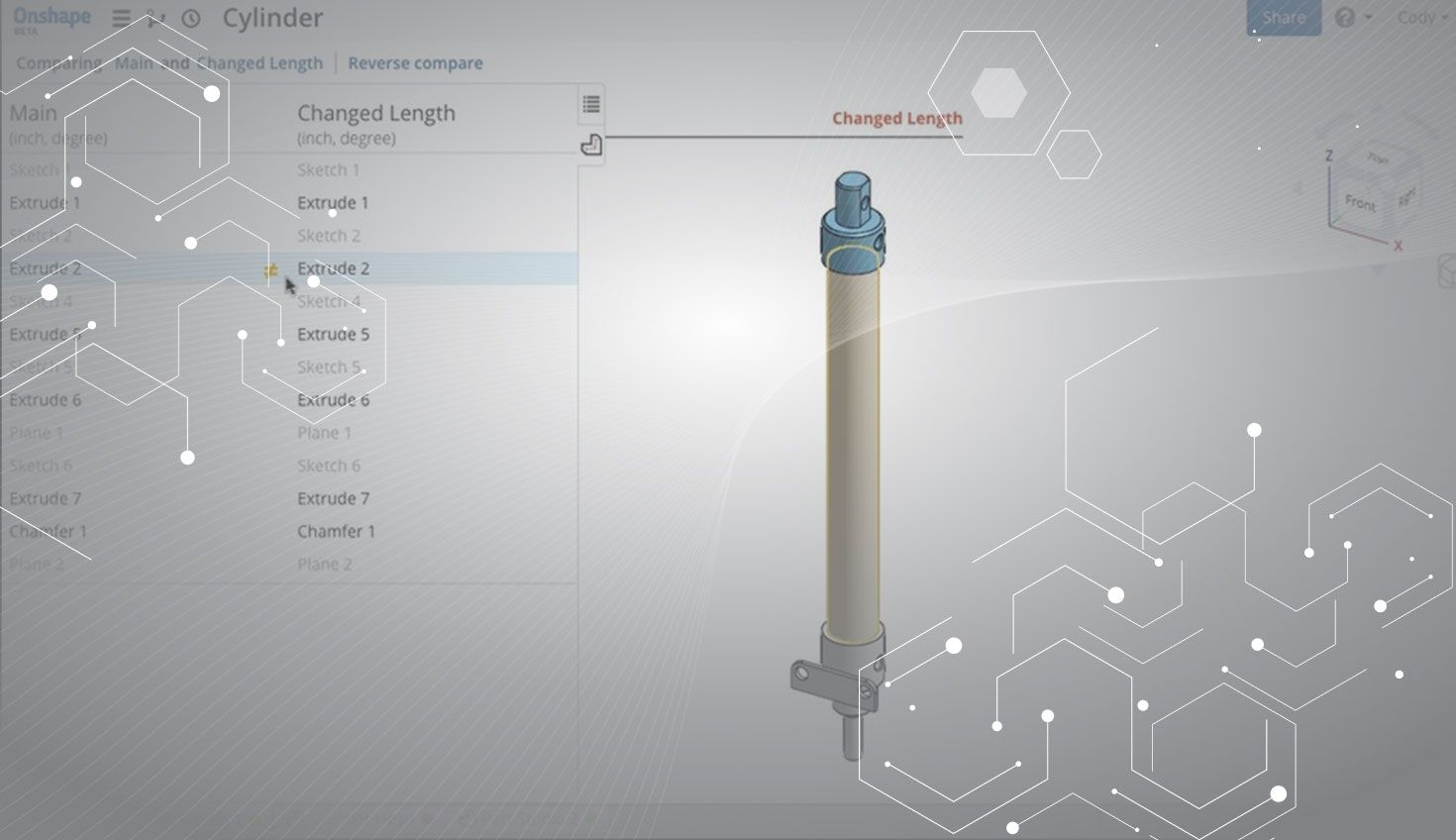Open the hamburger document menu
Viewport: 1456px width, 840px height.
click(x=121, y=19)
